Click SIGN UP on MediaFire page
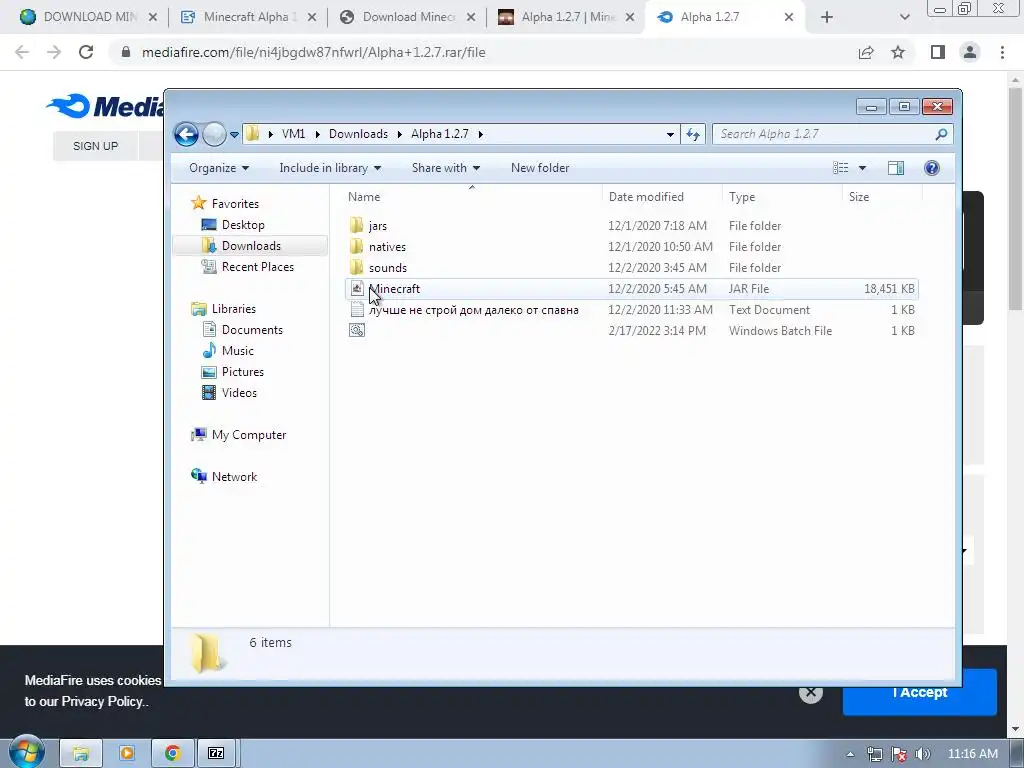1024x768 pixels. (x=95, y=146)
